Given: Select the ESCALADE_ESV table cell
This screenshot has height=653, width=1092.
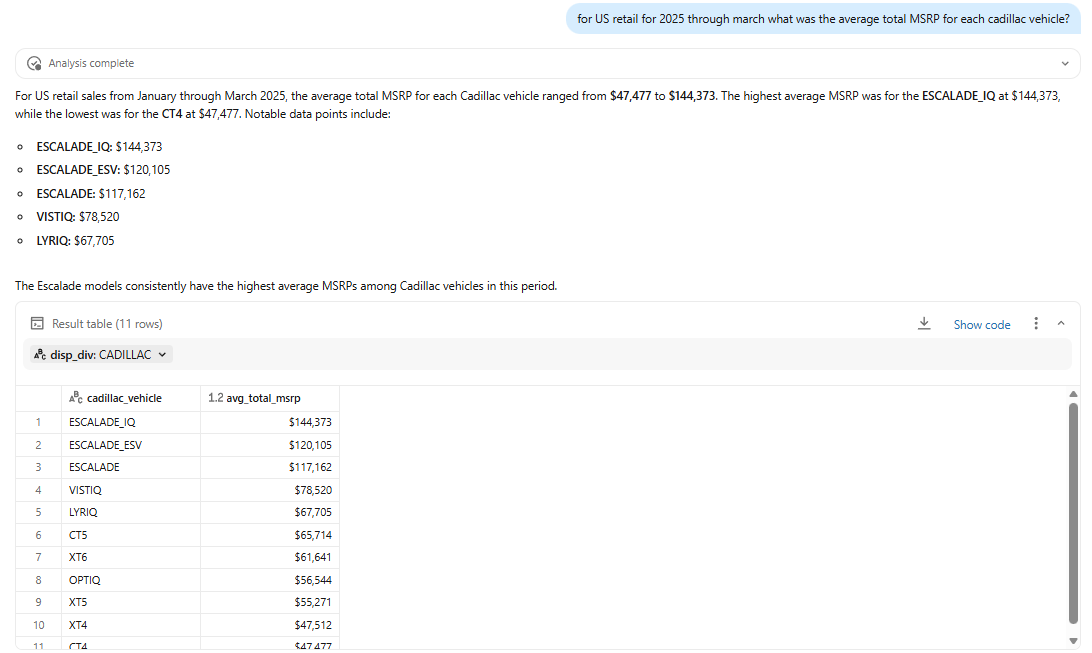Looking at the screenshot, I should (x=131, y=446).
